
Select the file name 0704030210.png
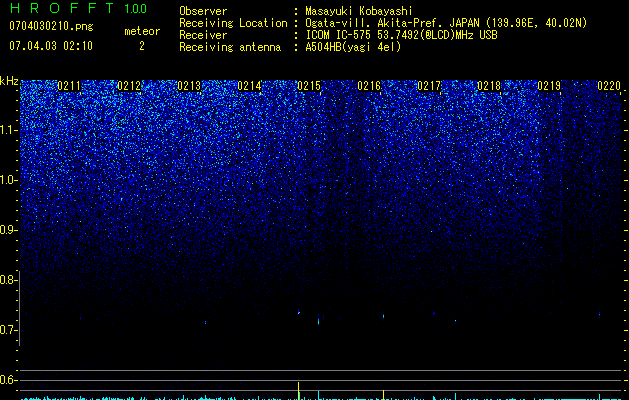[51, 26]
